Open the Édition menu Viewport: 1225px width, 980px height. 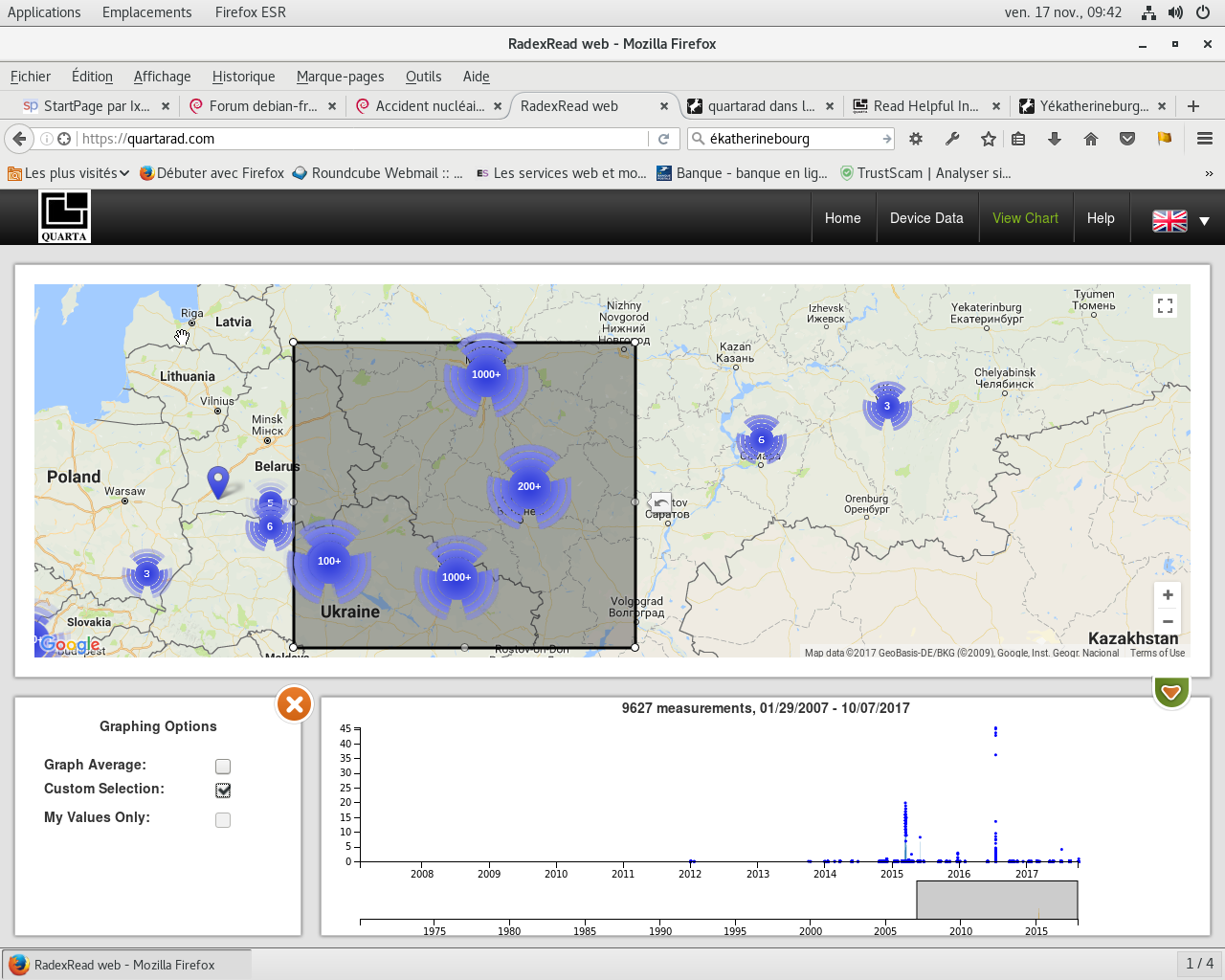[x=92, y=77]
